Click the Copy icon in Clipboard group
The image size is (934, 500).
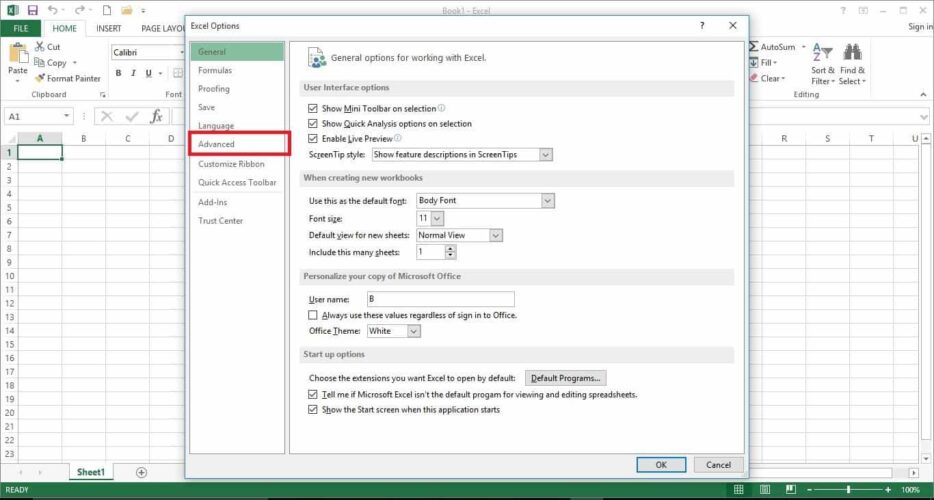39,63
